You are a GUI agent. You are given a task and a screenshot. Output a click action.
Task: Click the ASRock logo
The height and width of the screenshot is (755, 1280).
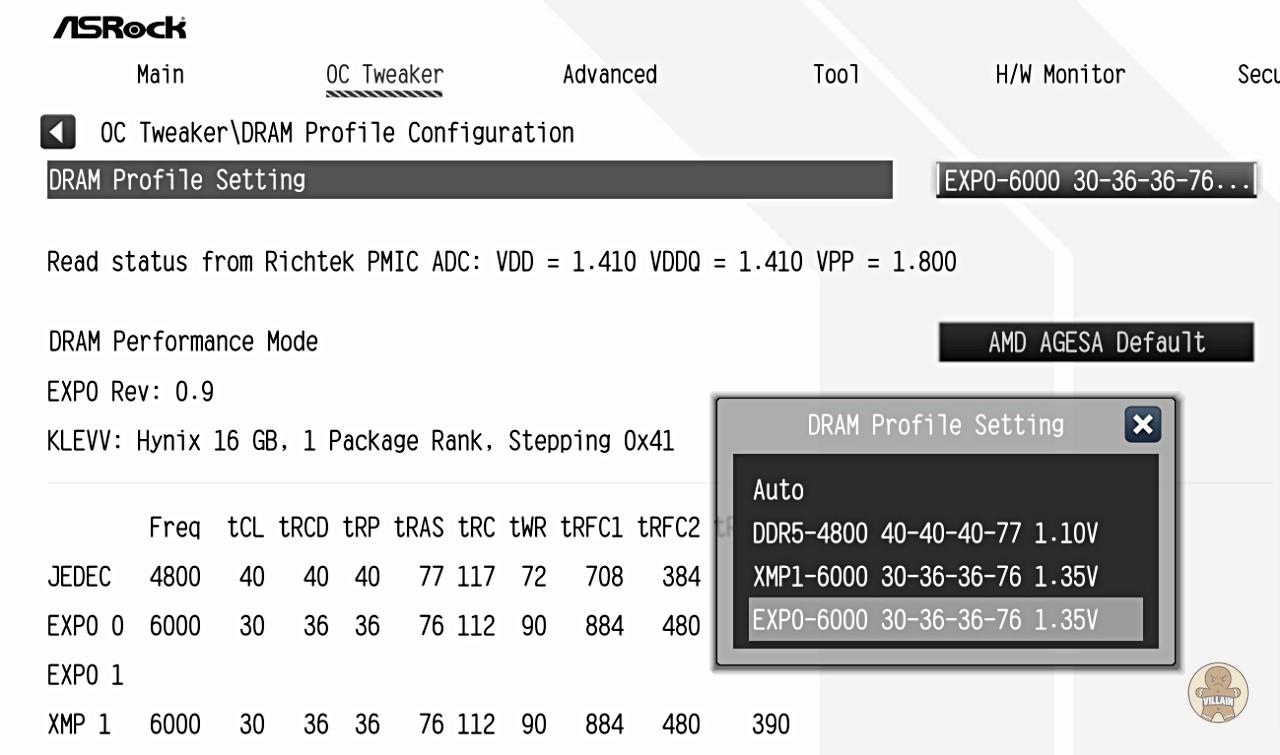[120, 28]
